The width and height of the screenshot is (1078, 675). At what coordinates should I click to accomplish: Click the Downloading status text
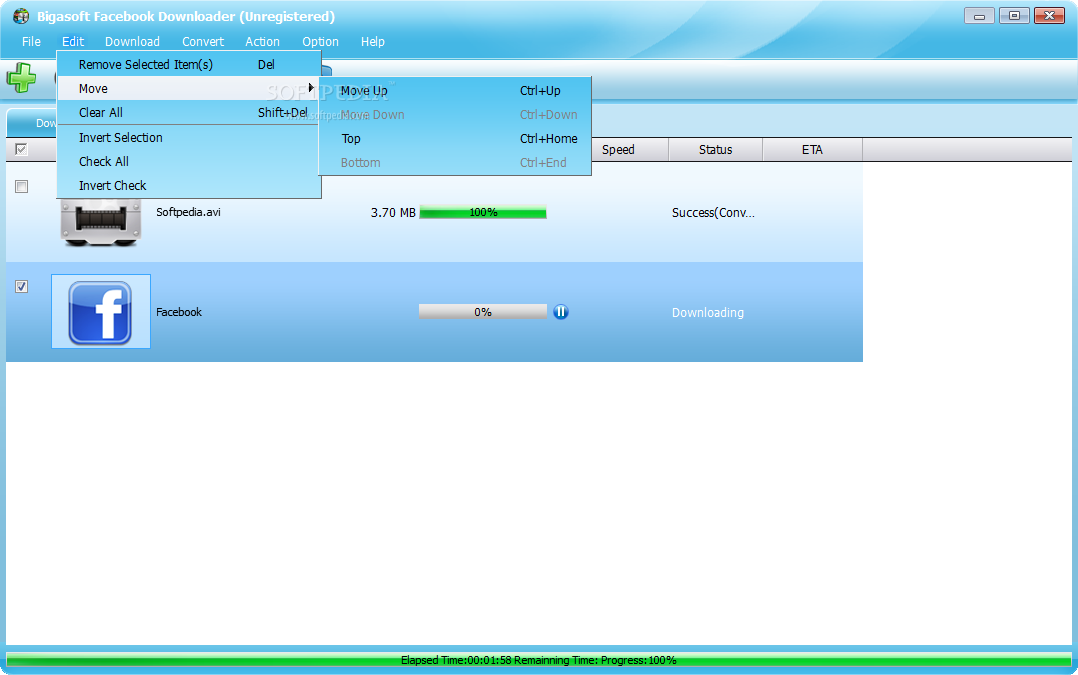tap(707, 313)
